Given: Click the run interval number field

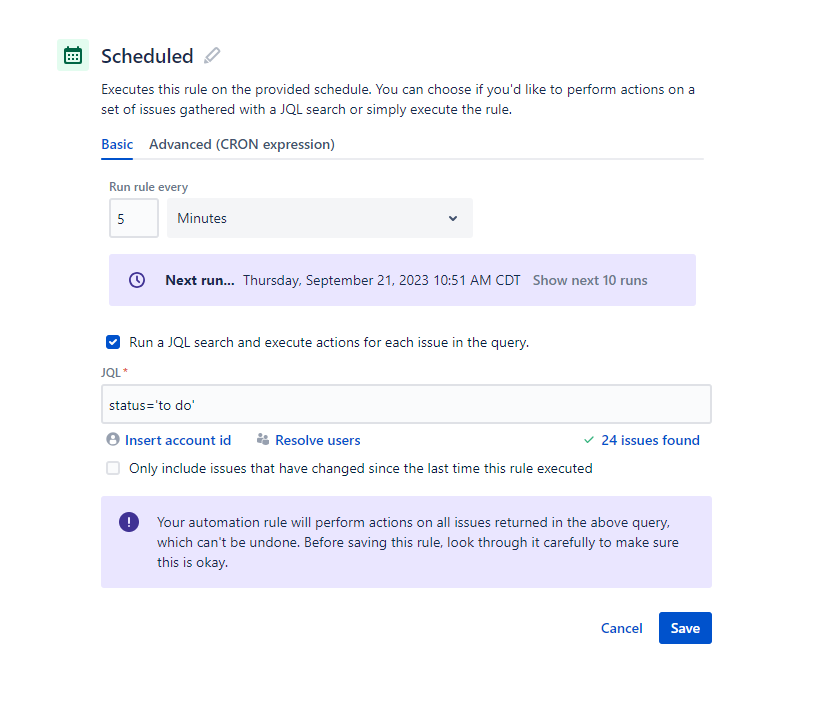Looking at the screenshot, I should [134, 218].
